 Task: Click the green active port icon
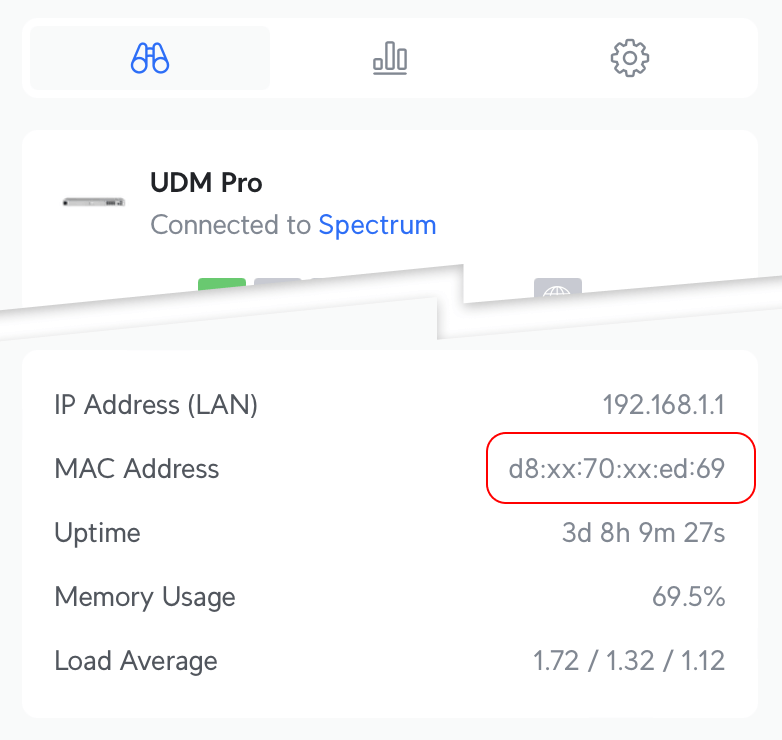pyautogui.click(x=222, y=289)
